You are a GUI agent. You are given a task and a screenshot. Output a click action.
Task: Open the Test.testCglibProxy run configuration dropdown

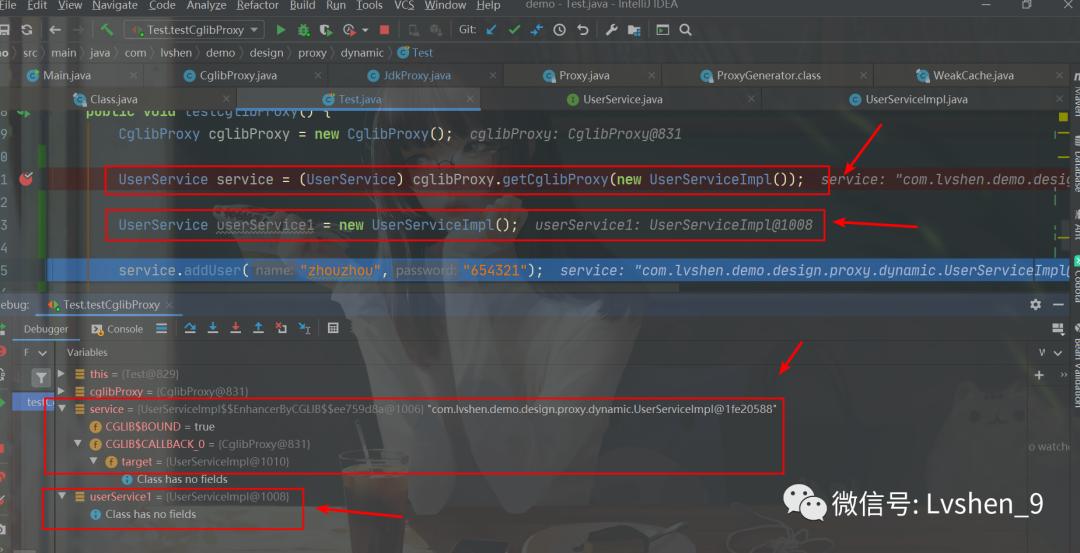point(195,30)
